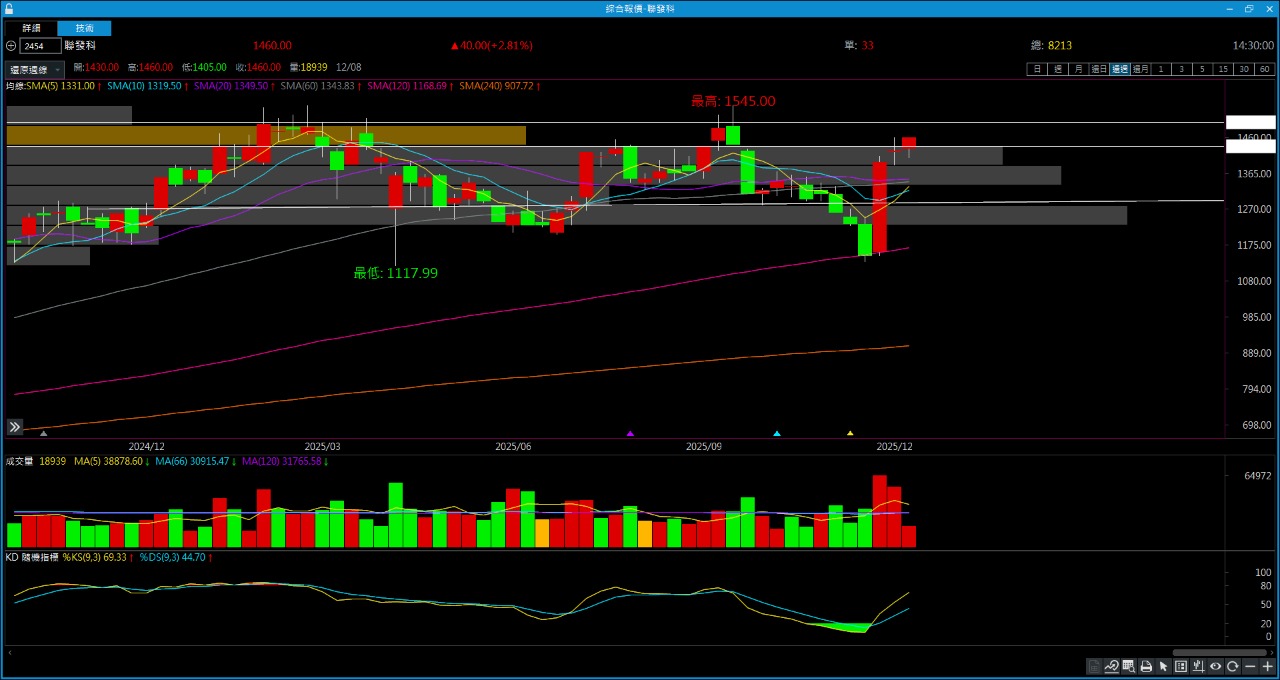This screenshot has width=1280, height=680.
Task: Zoom in chart with plus icon
Action: click(1268, 666)
